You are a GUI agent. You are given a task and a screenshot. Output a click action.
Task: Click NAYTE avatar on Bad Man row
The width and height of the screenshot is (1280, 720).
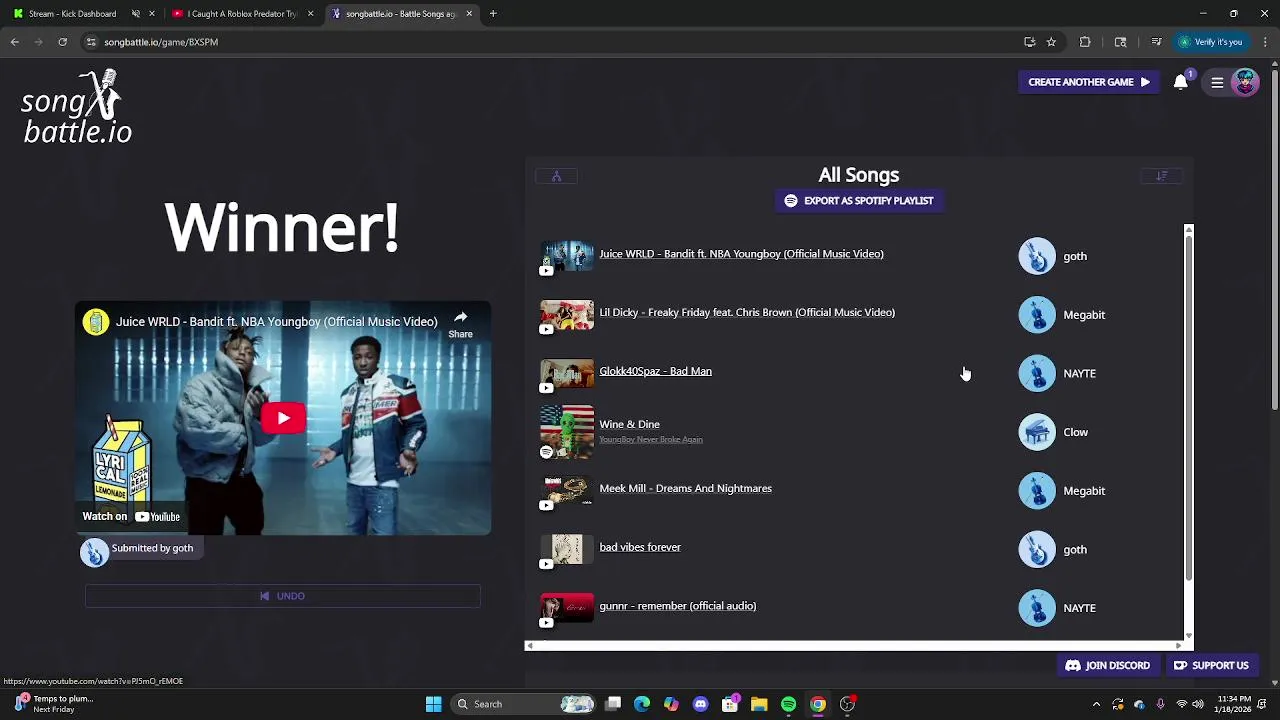coord(1037,373)
